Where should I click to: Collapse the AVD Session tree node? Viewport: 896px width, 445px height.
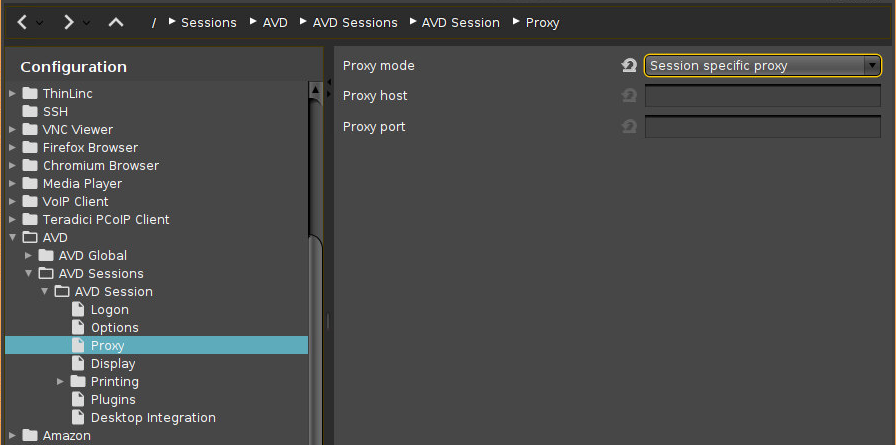[45, 292]
